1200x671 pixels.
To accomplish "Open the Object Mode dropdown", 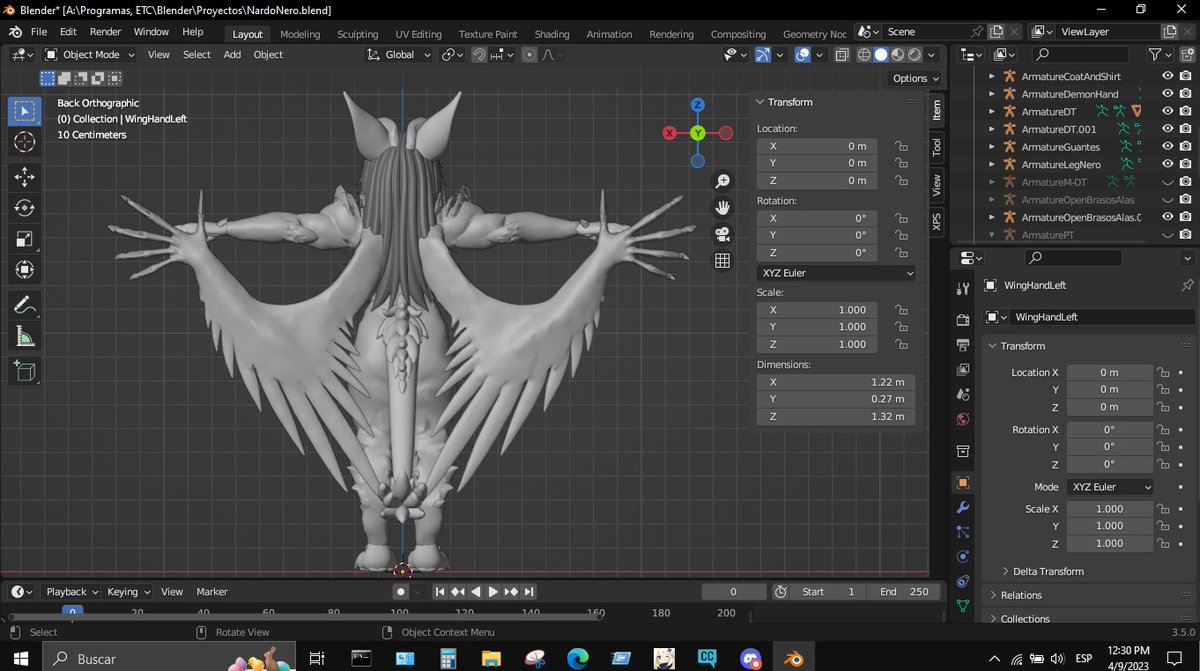I will [91, 55].
